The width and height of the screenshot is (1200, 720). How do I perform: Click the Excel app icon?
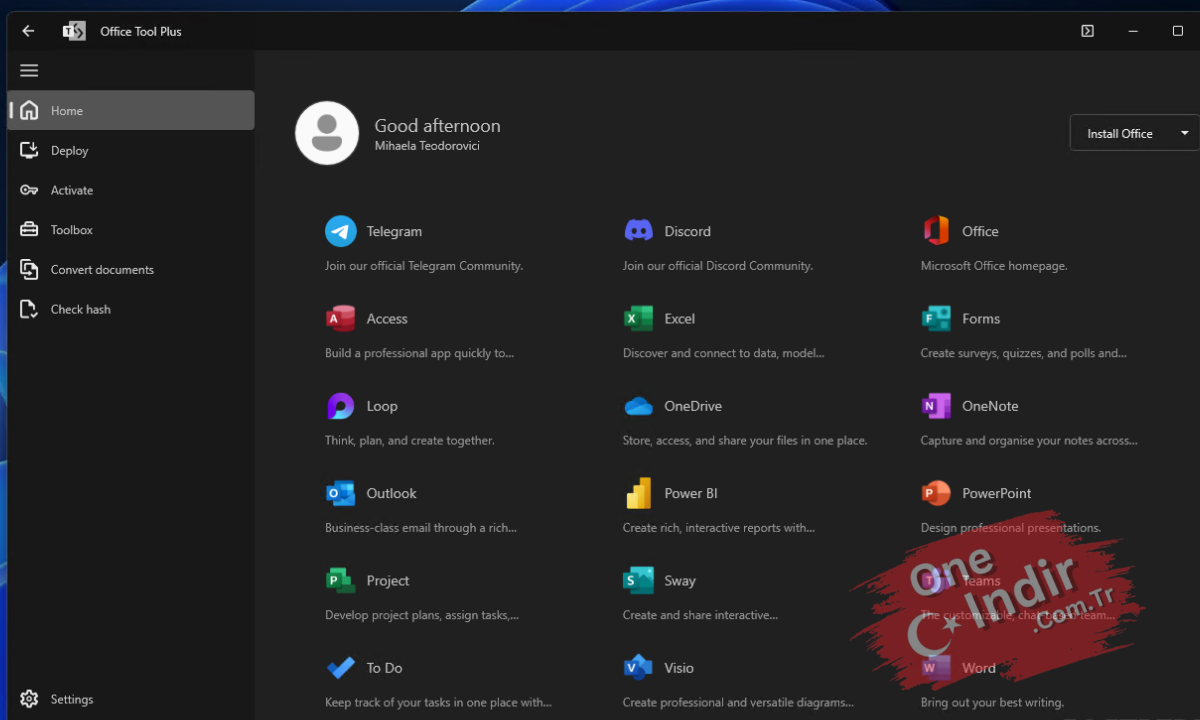click(638, 318)
